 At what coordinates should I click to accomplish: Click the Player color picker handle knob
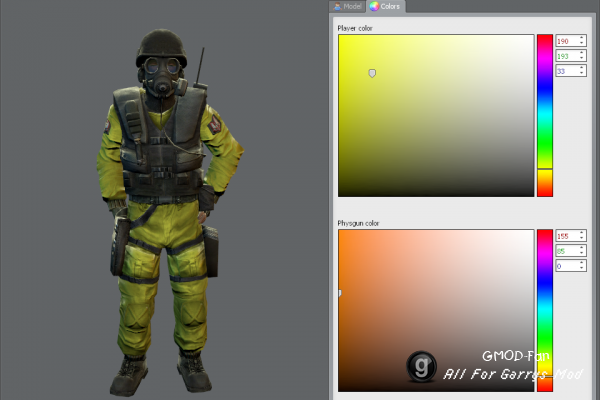pos(372,73)
